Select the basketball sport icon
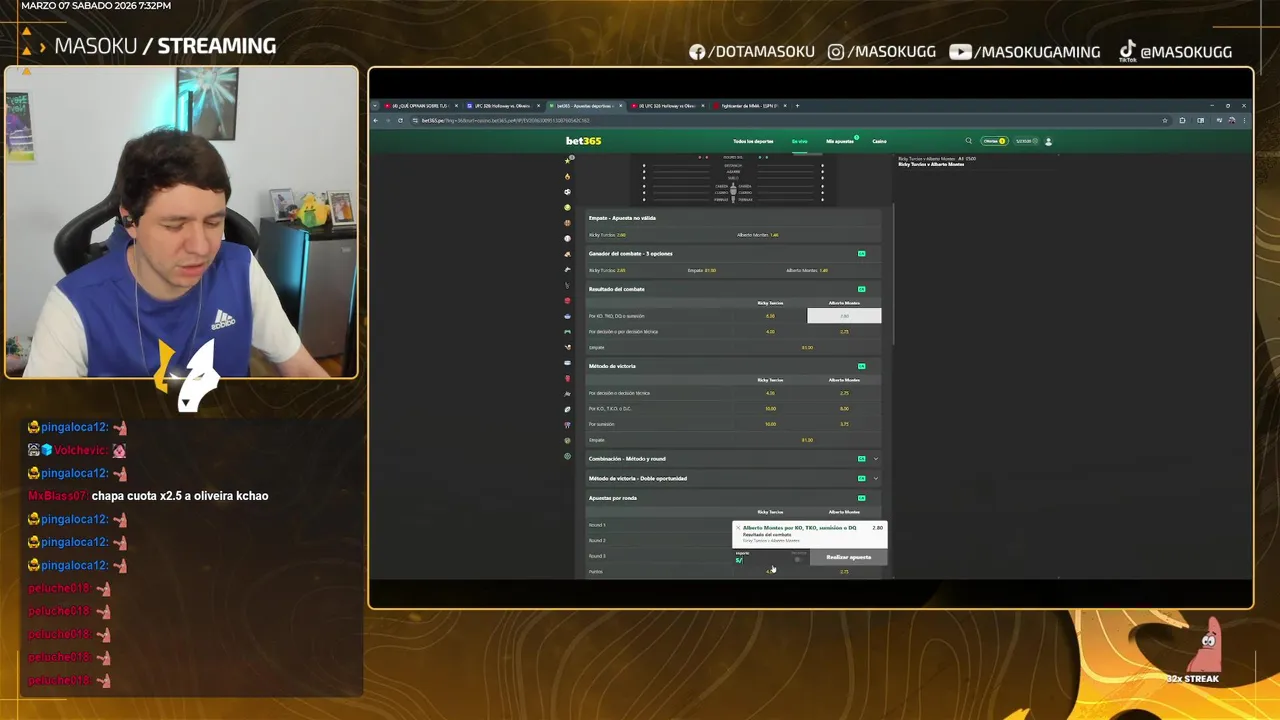Image resolution: width=1280 pixels, height=720 pixels. click(x=568, y=222)
